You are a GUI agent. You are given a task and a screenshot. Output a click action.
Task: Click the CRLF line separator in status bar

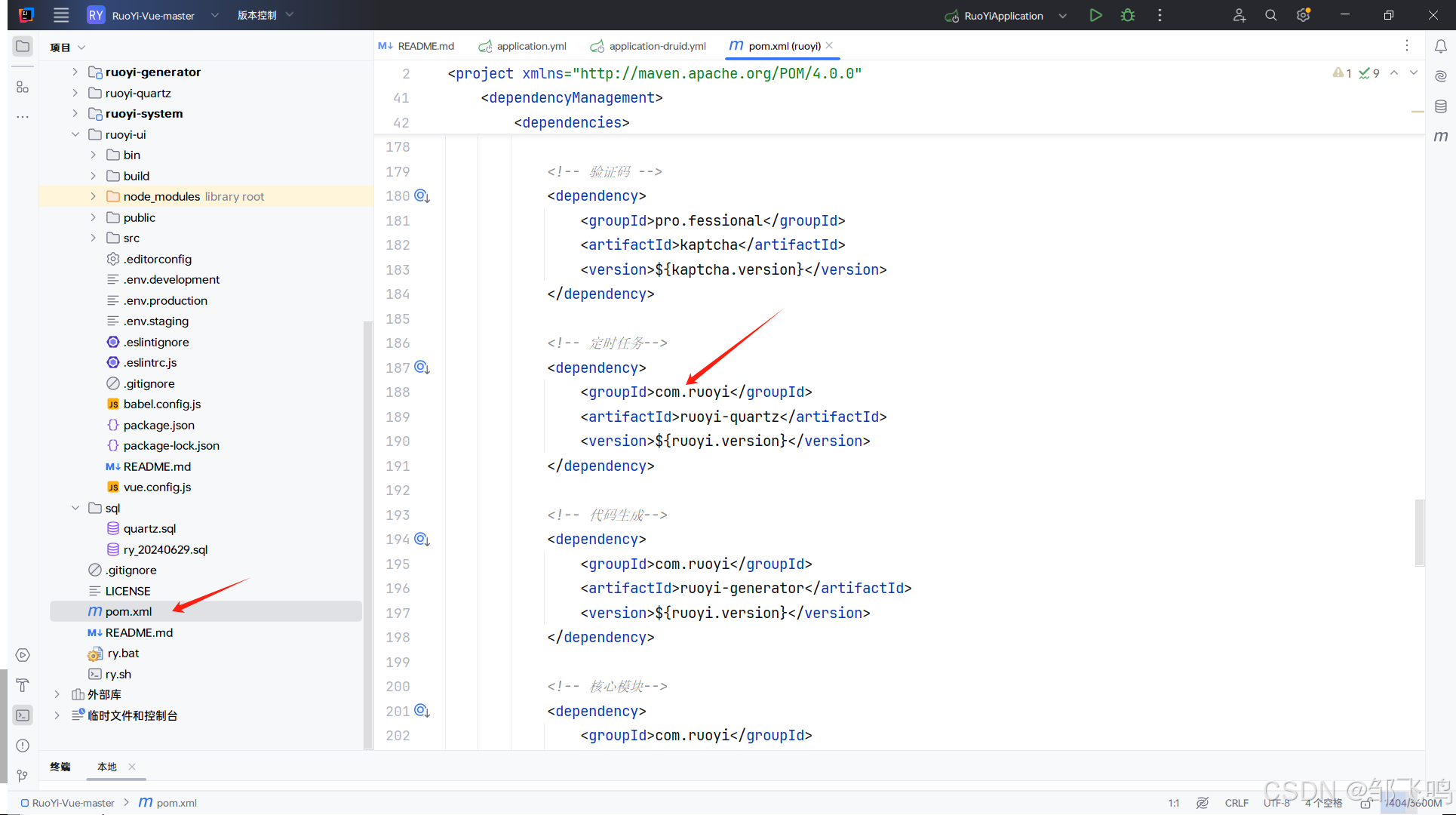coord(1236,803)
